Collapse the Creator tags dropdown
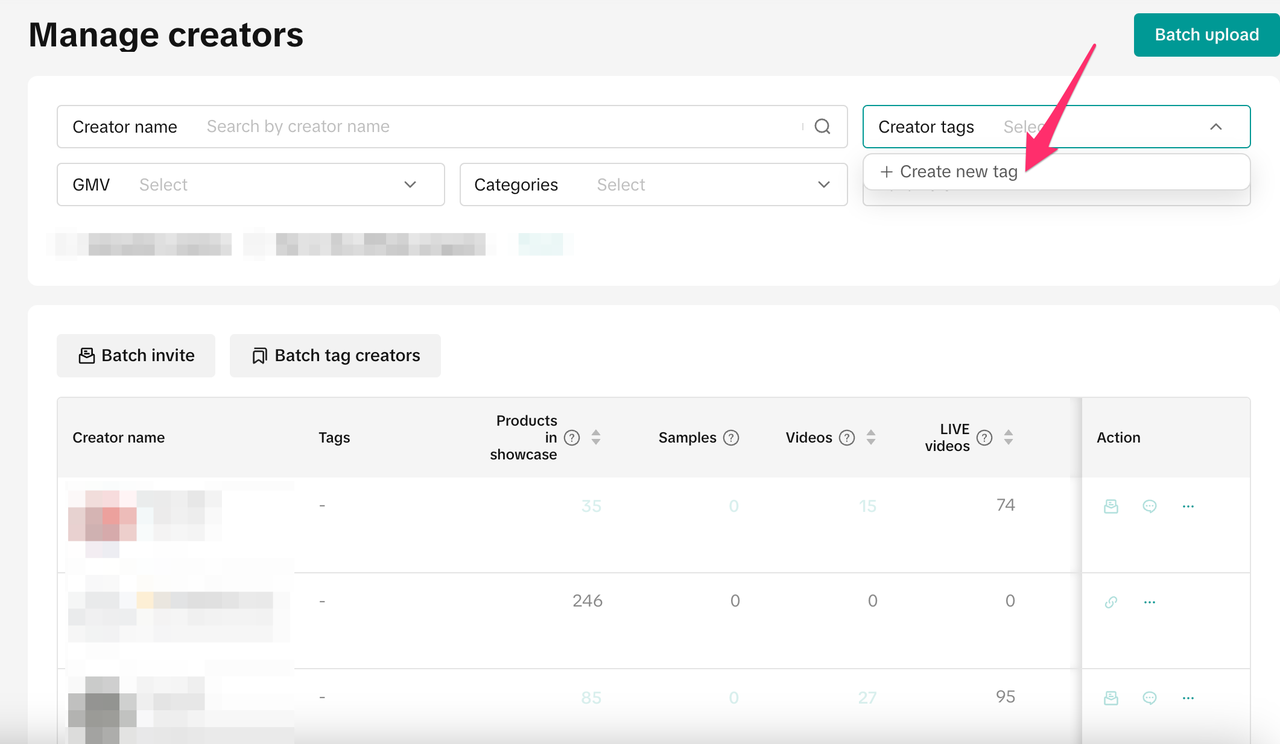This screenshot has width=1280, height=744. point(1215,127)
